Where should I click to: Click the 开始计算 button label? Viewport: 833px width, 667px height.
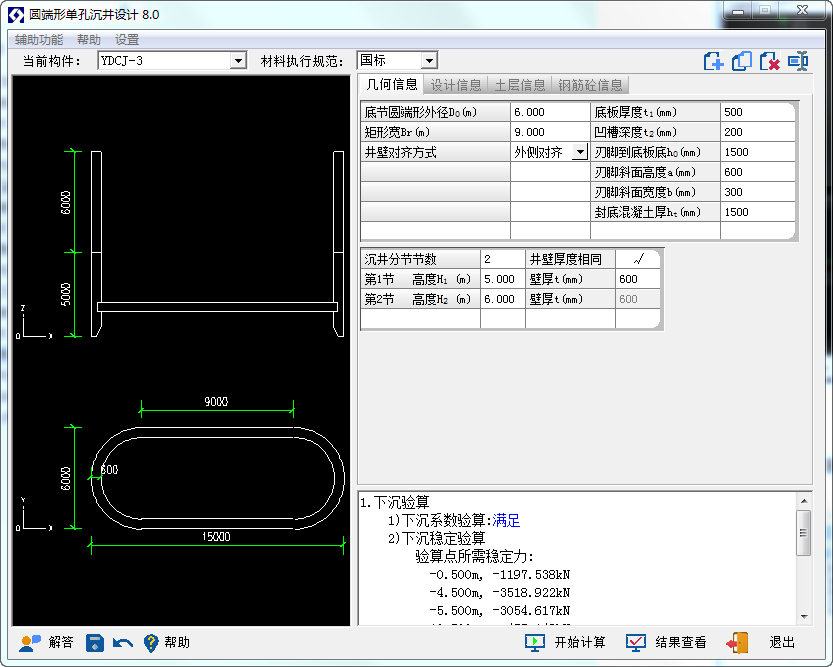(580, 643)
